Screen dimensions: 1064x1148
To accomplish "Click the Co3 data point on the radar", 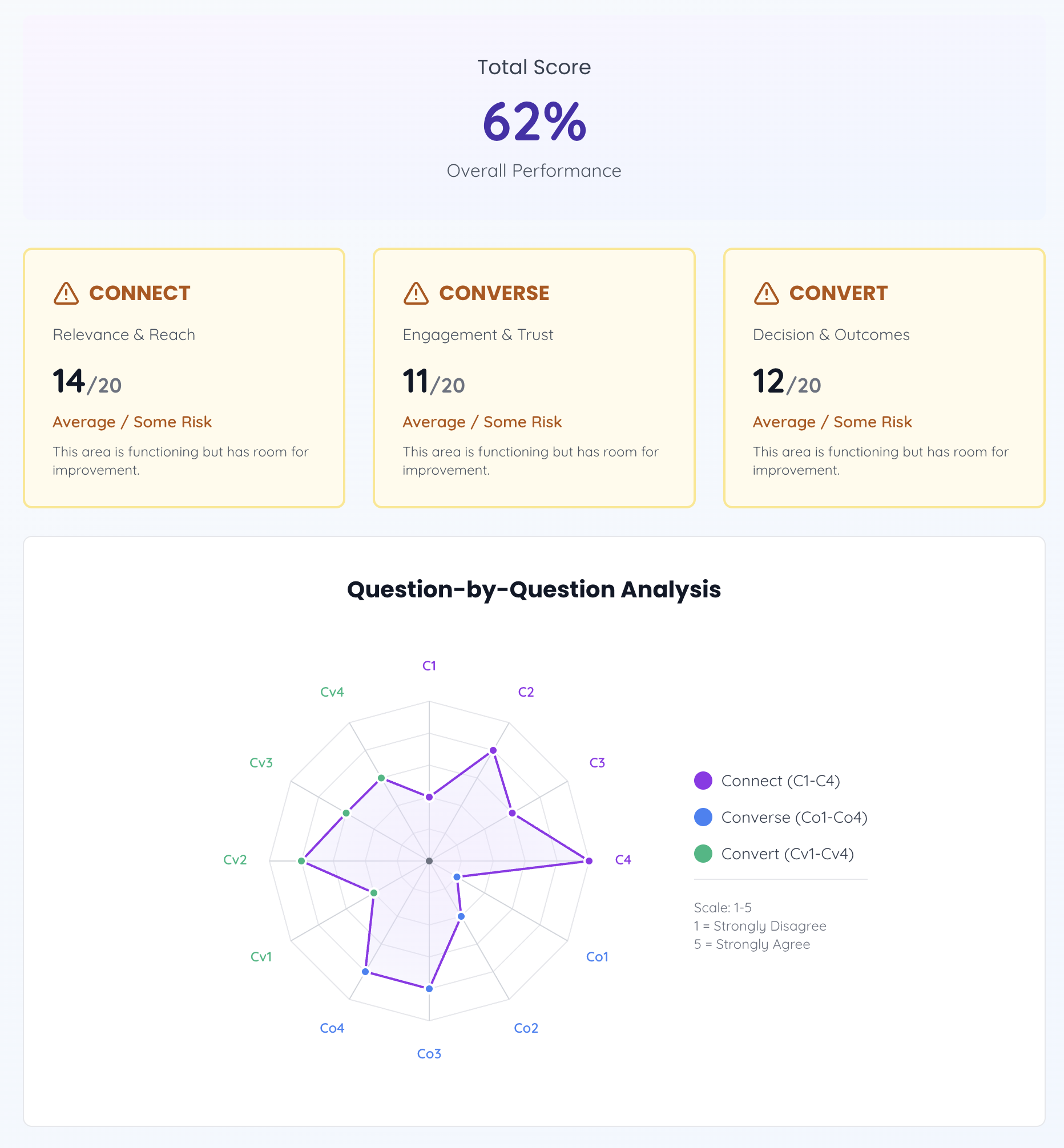I will click(x=428, y=990).
